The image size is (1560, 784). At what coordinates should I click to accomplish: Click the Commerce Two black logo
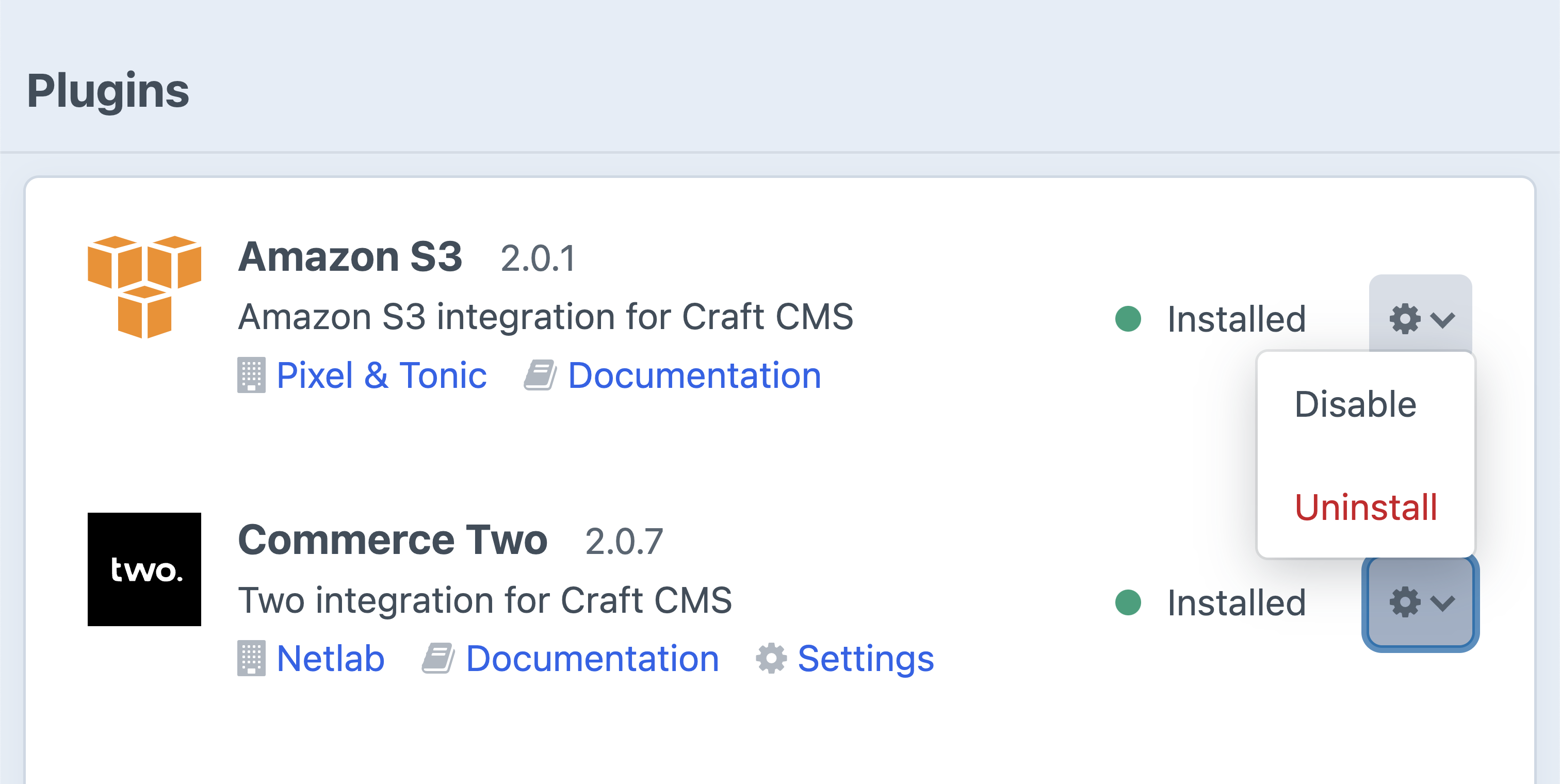pyautogui.click(x=144, y=569)
